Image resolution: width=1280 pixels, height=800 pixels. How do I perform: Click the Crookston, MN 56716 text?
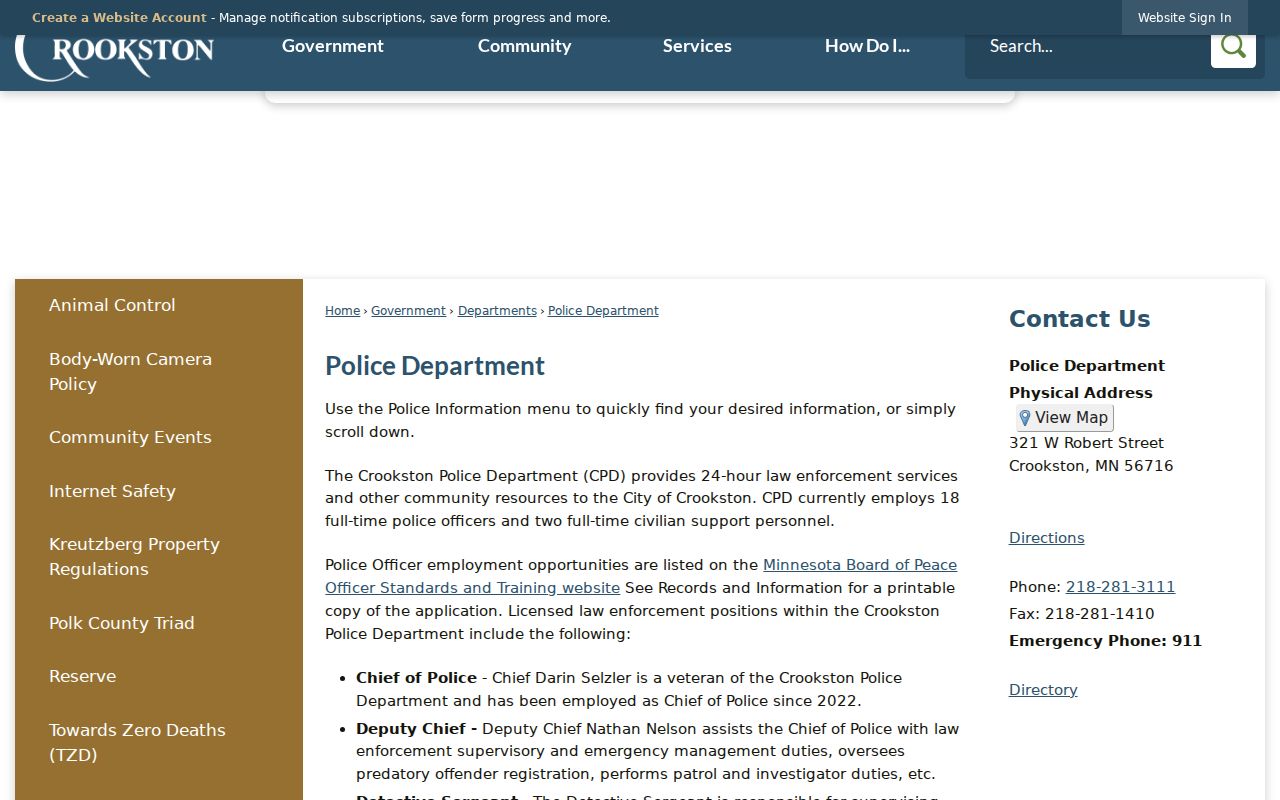click(1091, 466)
